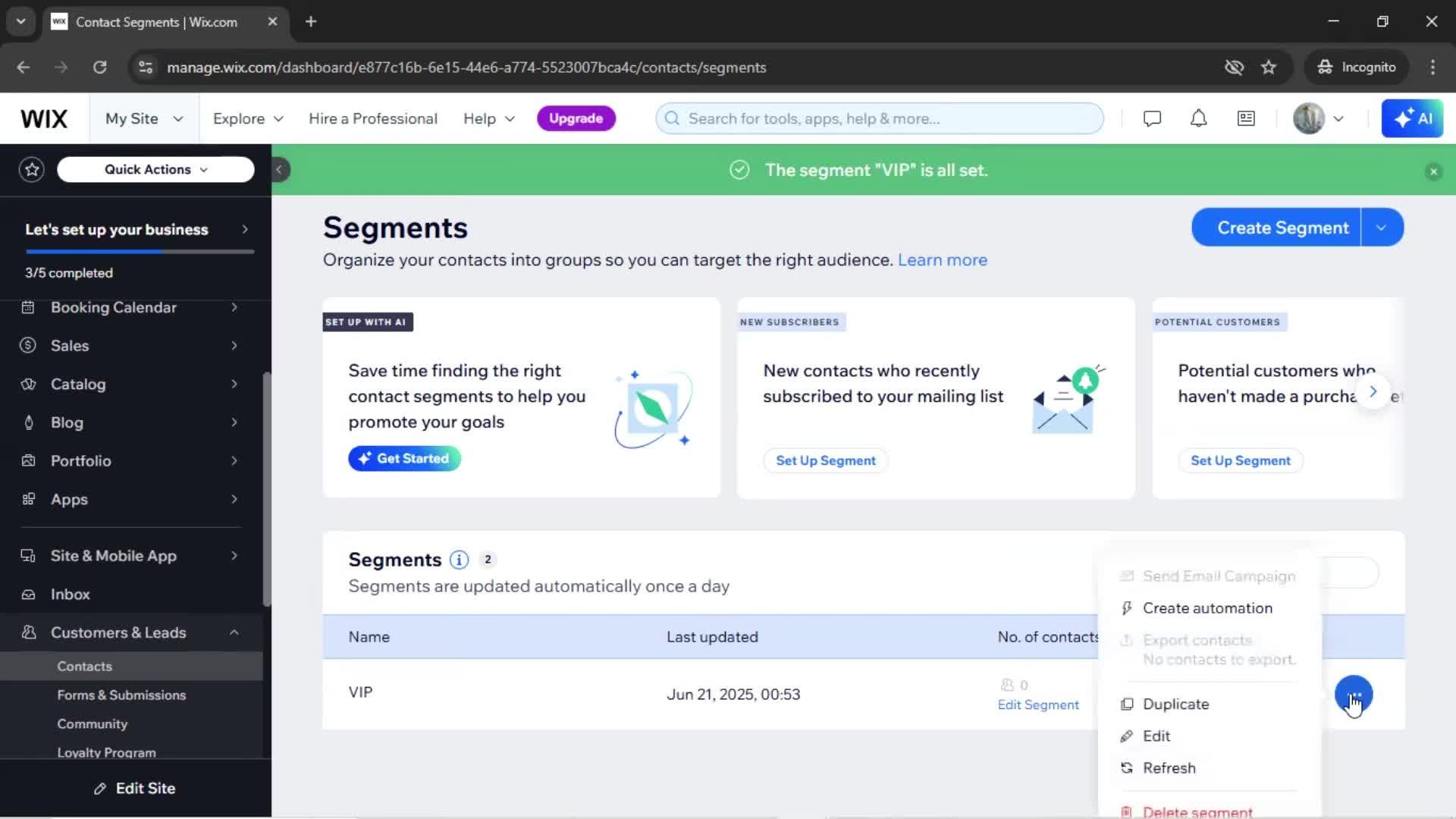Click the sidebar vertical scrollbar

(267, 489)
